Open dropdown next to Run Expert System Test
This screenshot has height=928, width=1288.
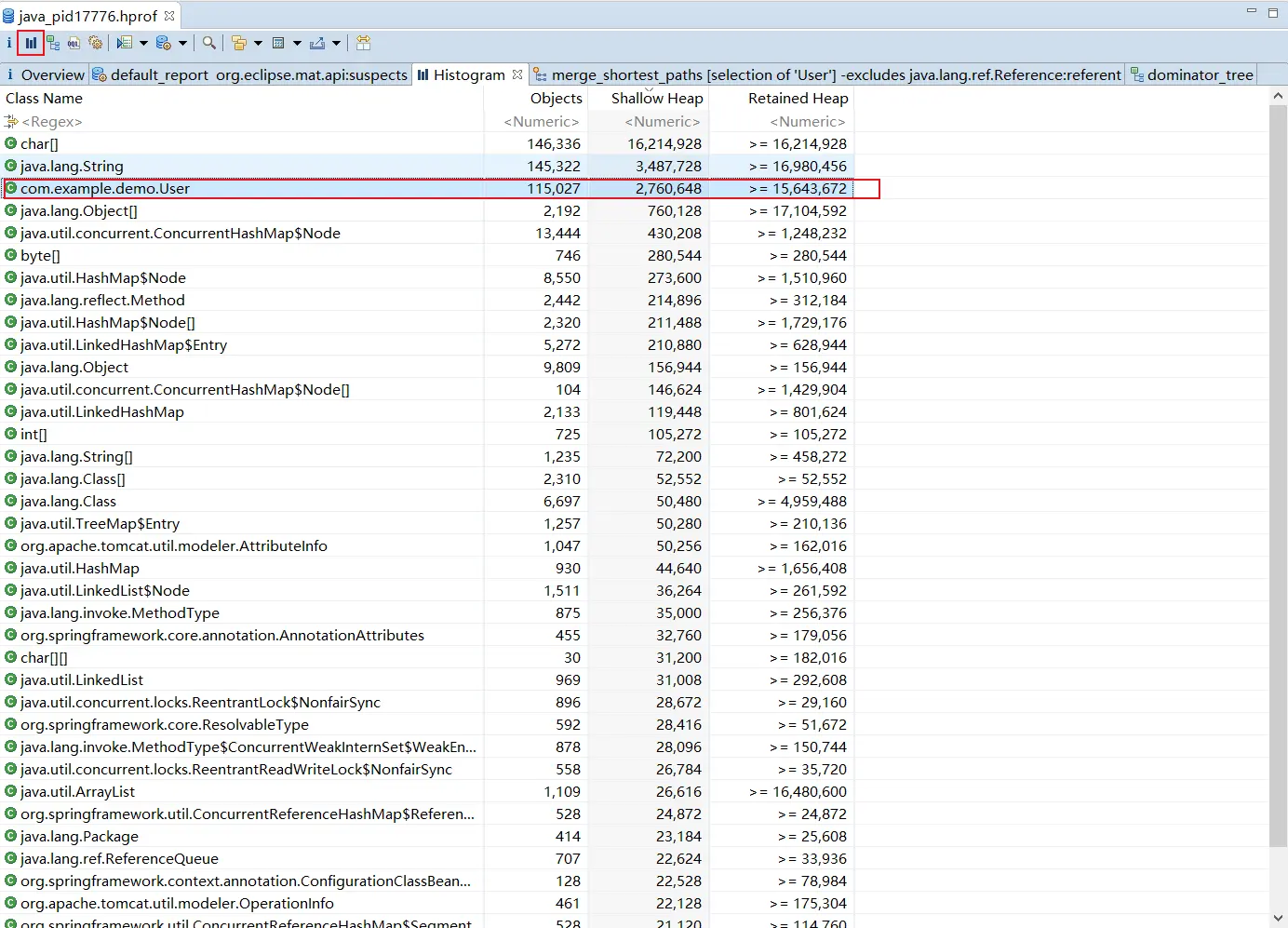pos(143,43)
